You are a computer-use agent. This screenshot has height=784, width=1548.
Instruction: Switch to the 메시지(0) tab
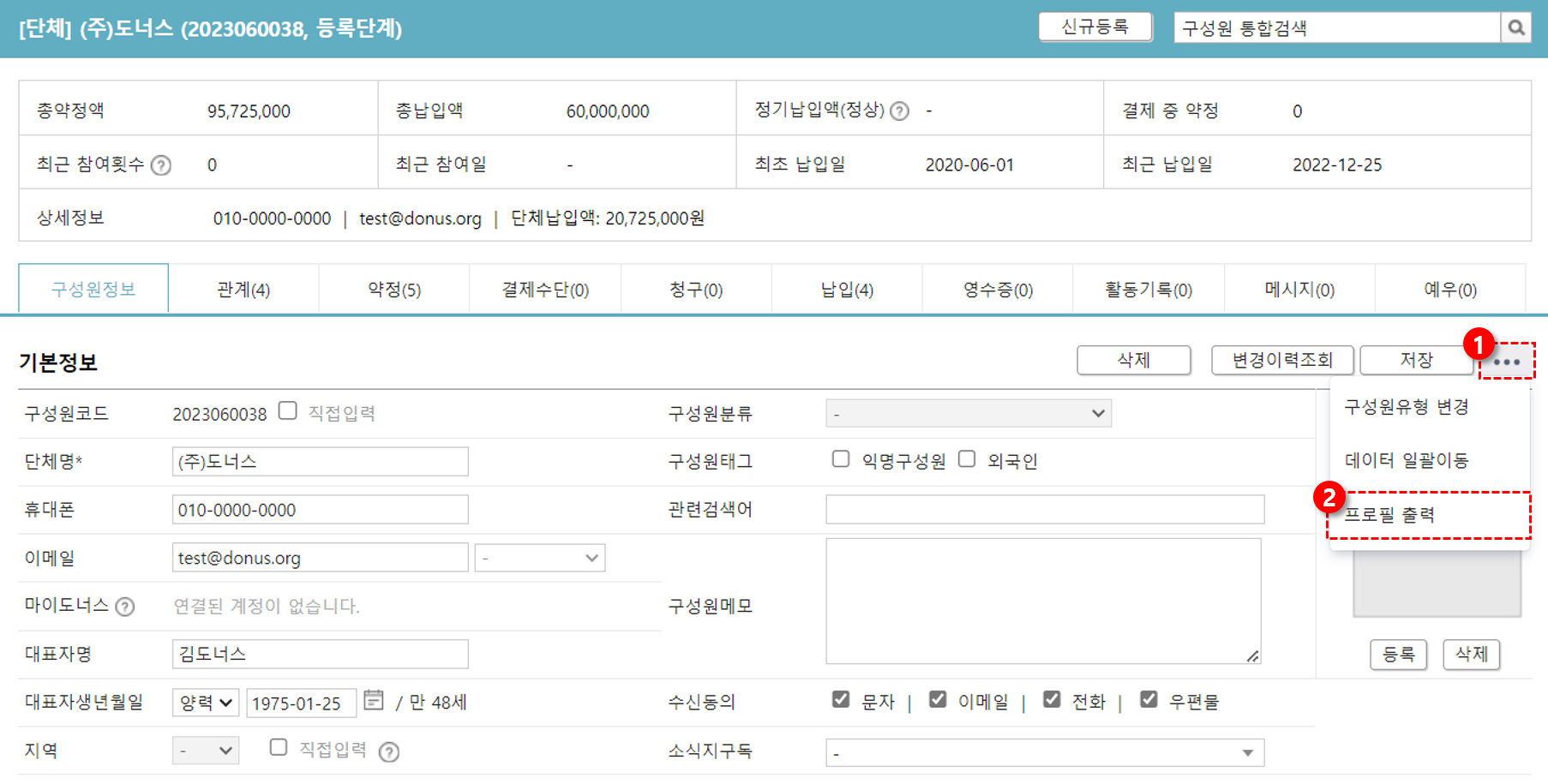pos(1299,289)
